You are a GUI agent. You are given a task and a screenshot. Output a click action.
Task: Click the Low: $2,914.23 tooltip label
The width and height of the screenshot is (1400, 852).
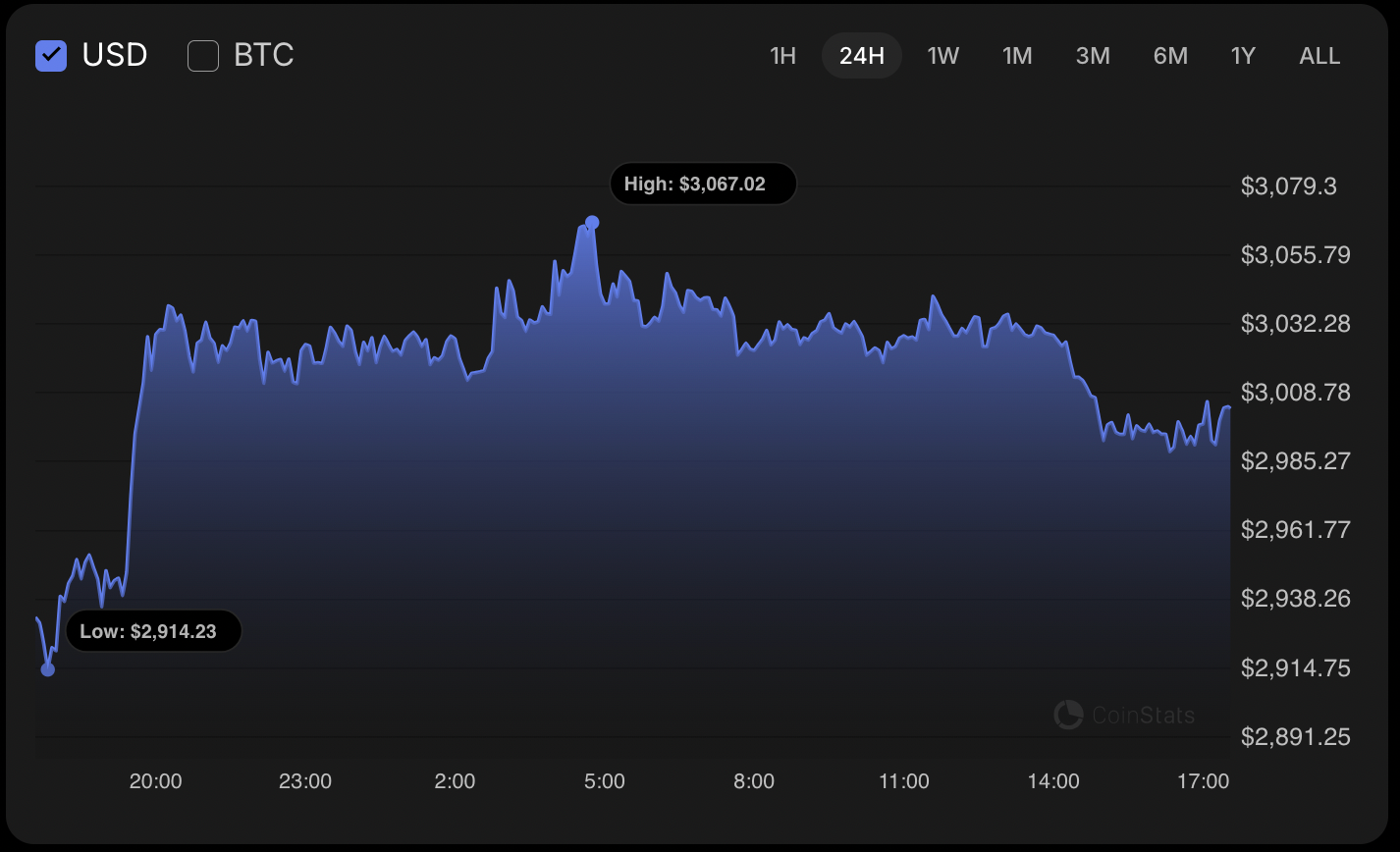pyautogui.click(x=153, y=631)
